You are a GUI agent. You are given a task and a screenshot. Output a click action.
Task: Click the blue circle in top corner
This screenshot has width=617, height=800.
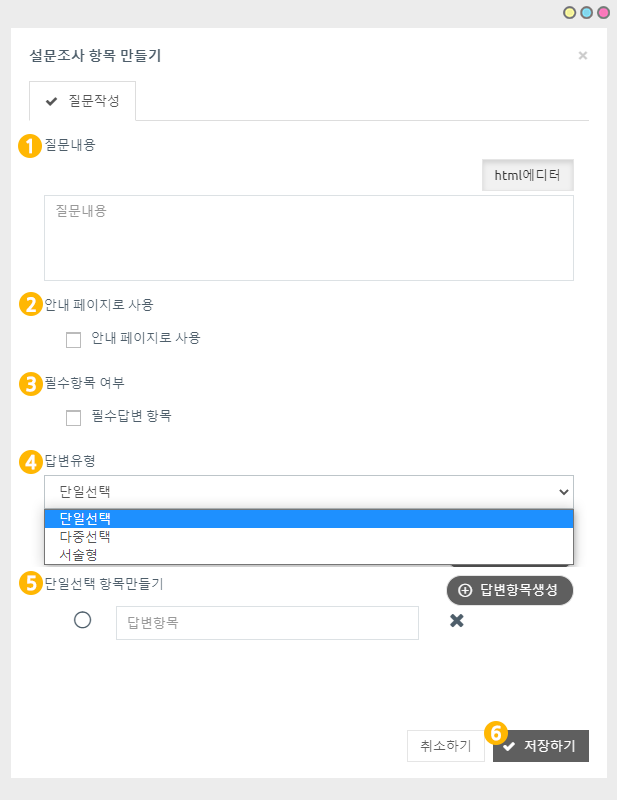[586, 13]
